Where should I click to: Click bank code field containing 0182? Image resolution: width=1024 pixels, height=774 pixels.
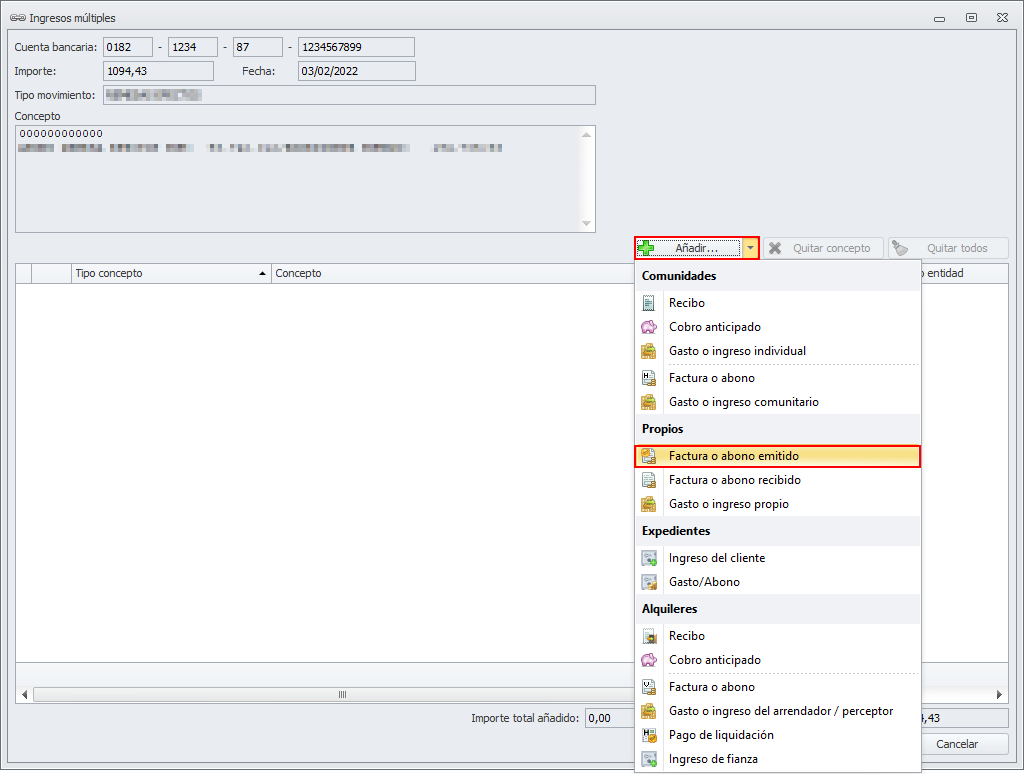[128, 47]
